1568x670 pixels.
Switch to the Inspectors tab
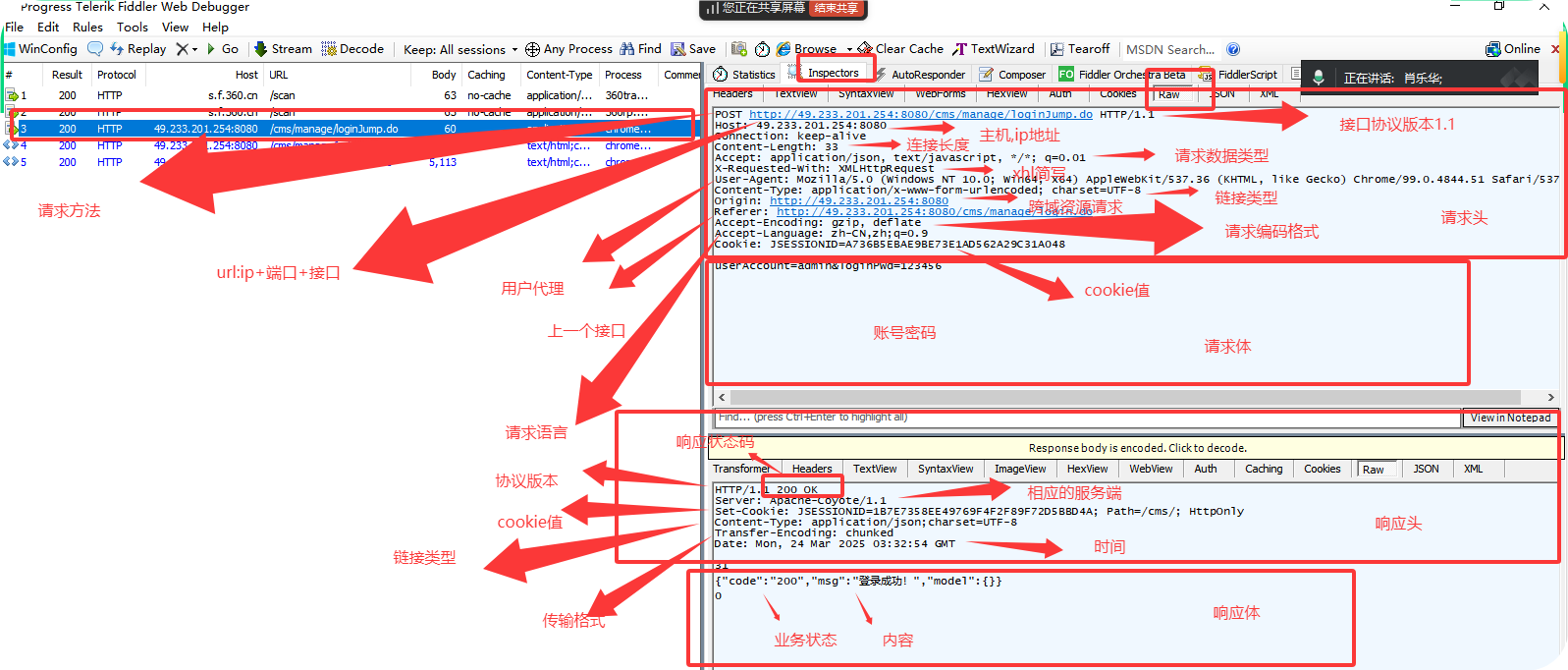pyautogui.click(x=834, y=73)
